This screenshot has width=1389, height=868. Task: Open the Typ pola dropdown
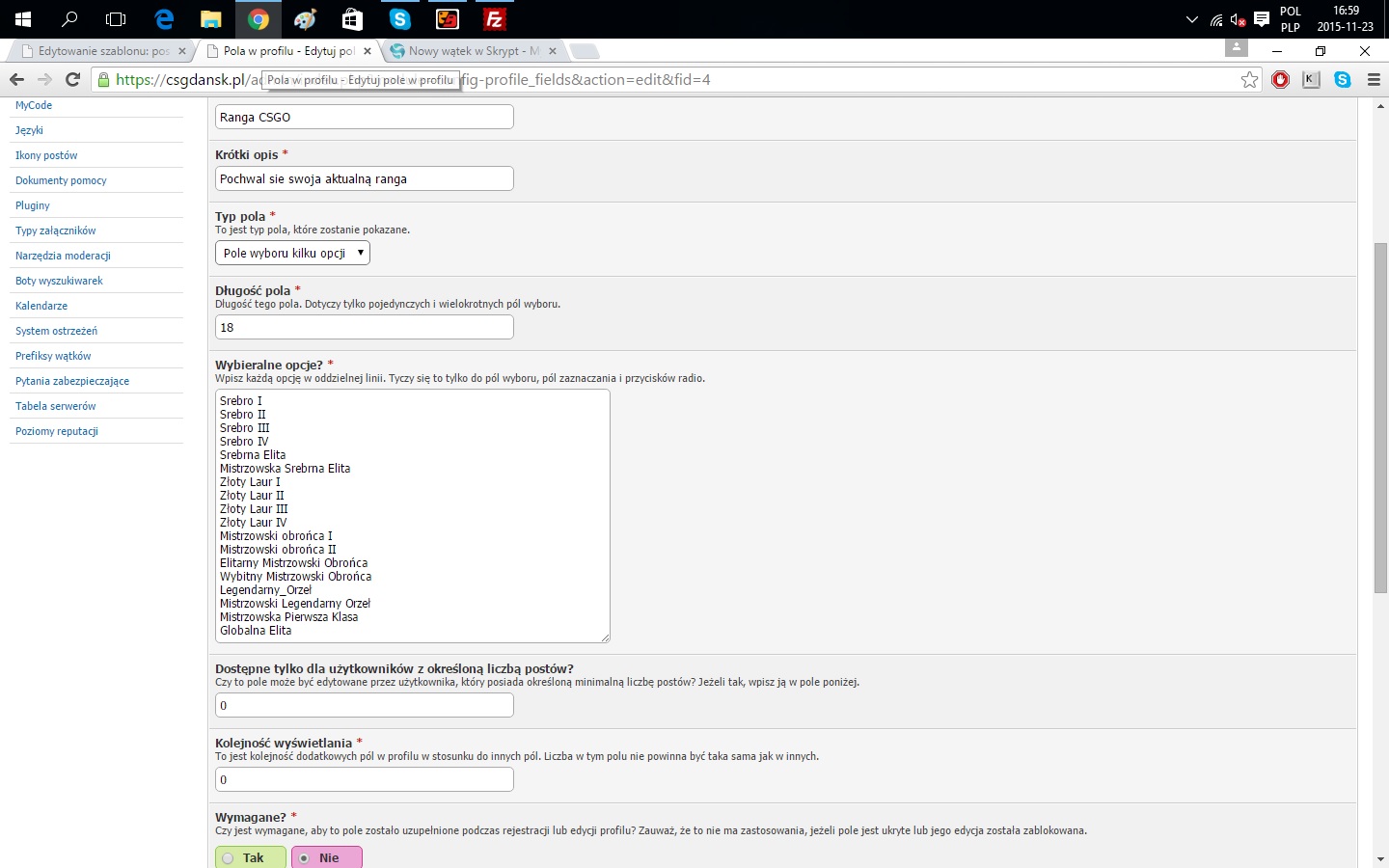tap(292, 253)
